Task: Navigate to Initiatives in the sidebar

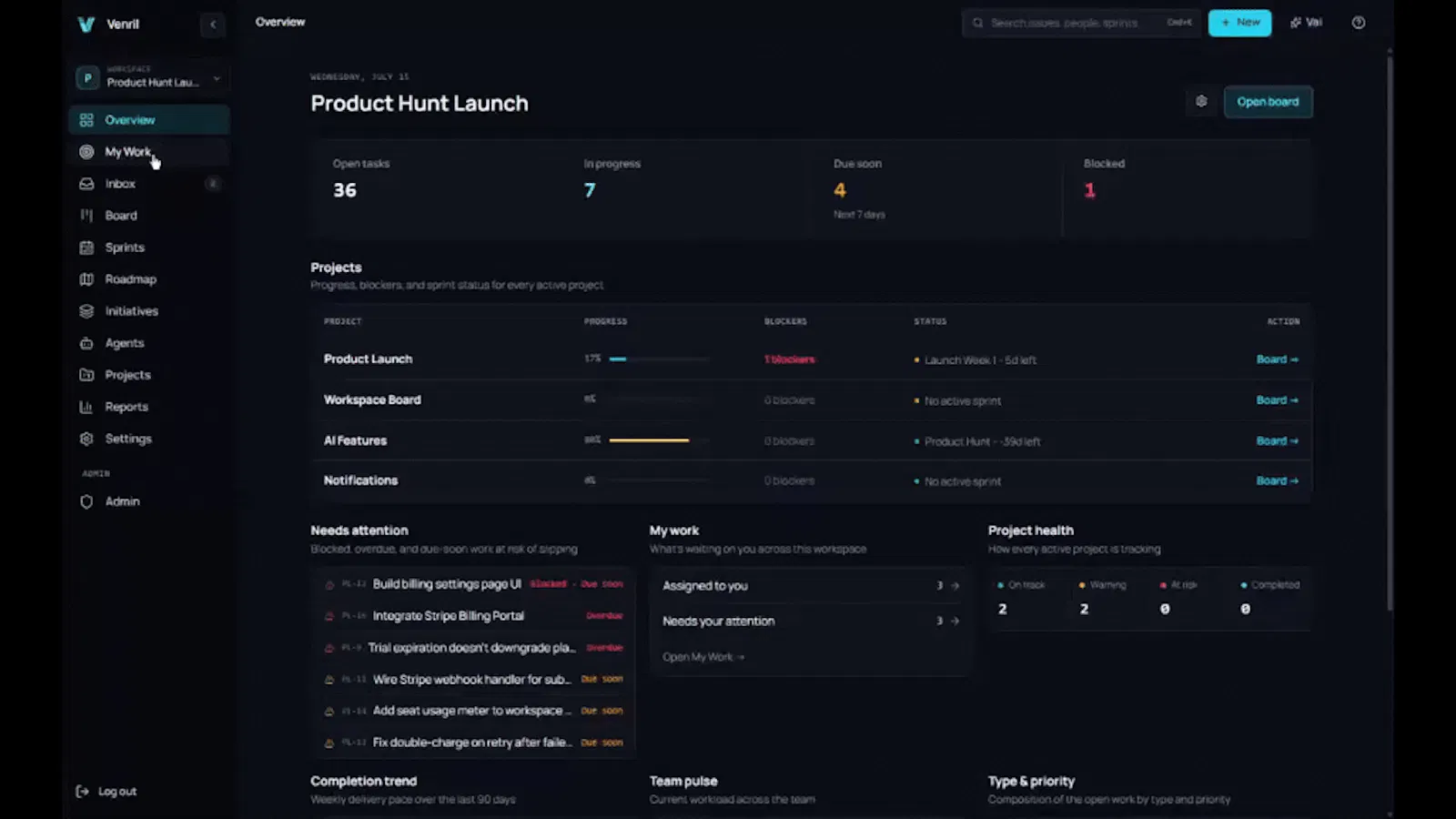Action: 149,311
